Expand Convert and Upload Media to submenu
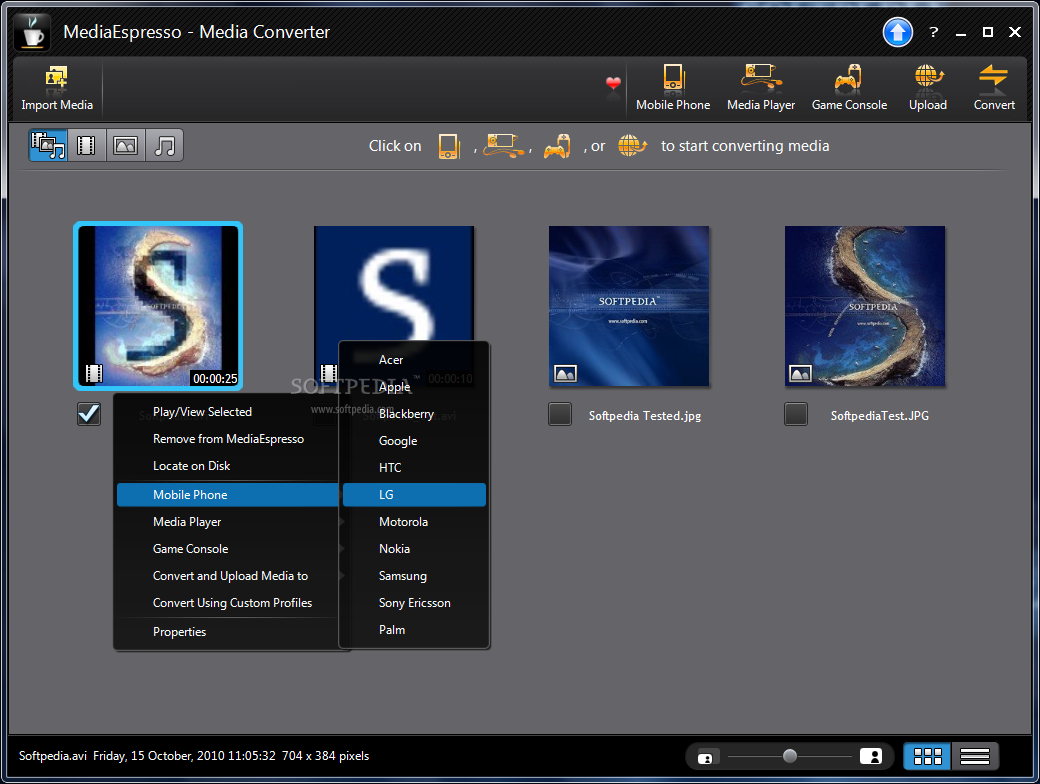 [x=228, y=576]
